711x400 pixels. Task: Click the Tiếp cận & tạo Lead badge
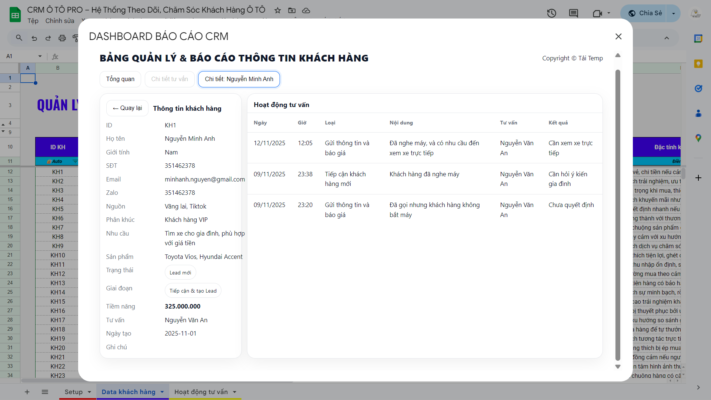pos(192,290)
